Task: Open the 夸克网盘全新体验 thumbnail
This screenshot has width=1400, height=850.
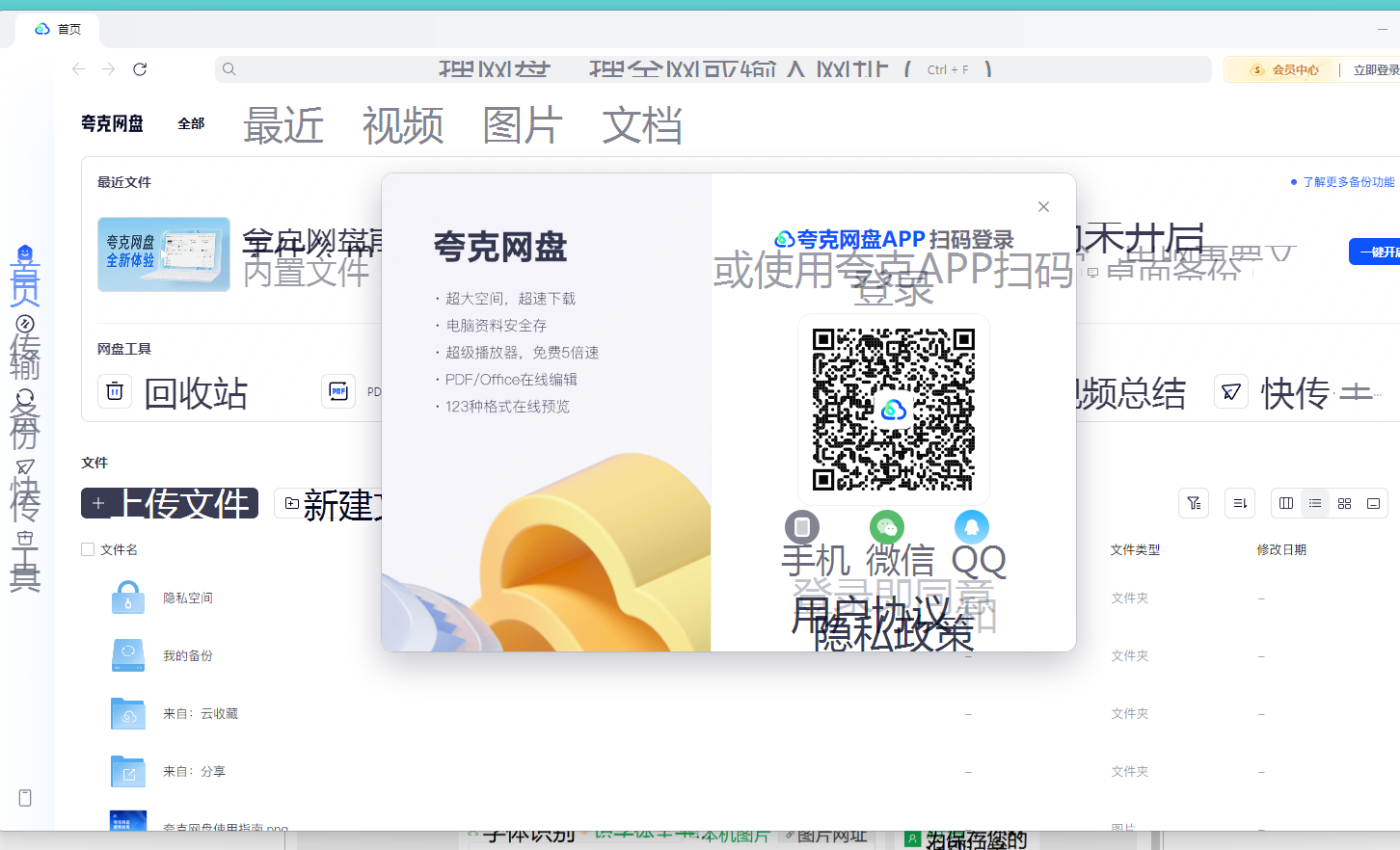Action: pyautogui.click(x=164, y=254)
